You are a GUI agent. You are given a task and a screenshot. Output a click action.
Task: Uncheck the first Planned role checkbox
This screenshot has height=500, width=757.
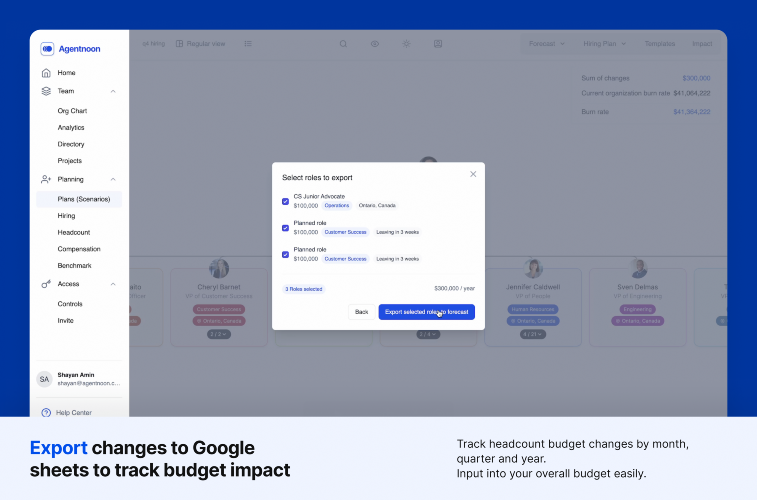click(x=285, y=228)
